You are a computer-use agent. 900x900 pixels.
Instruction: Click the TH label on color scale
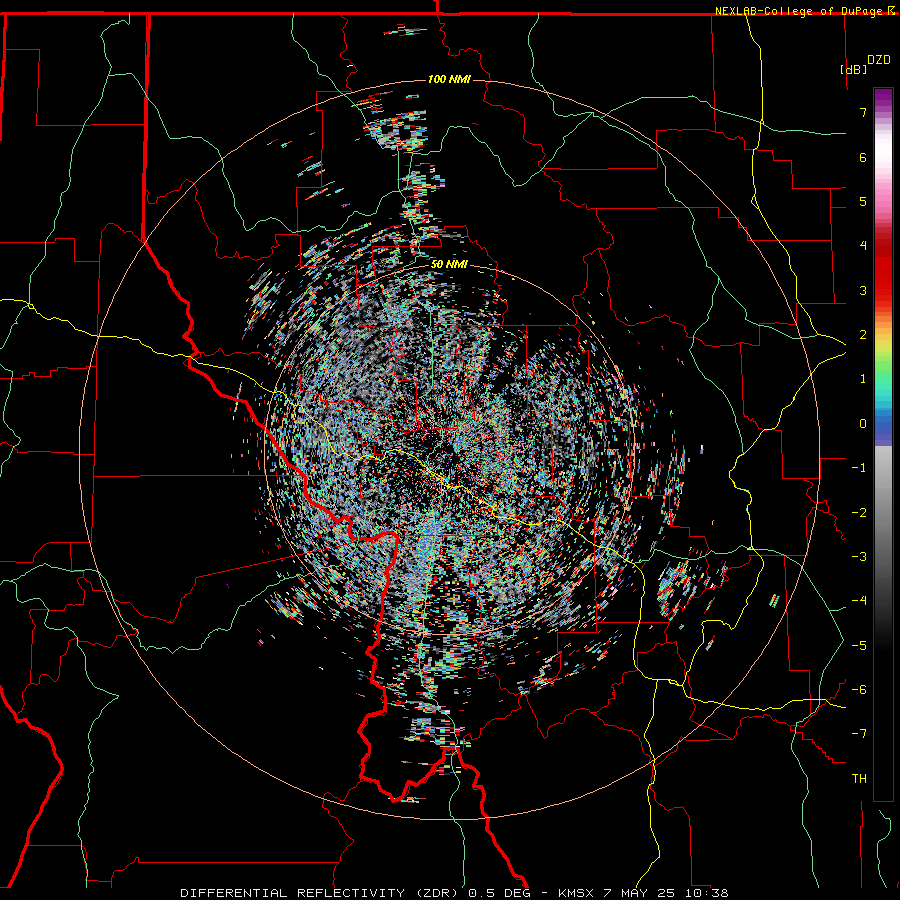click(x=859, y=778)
